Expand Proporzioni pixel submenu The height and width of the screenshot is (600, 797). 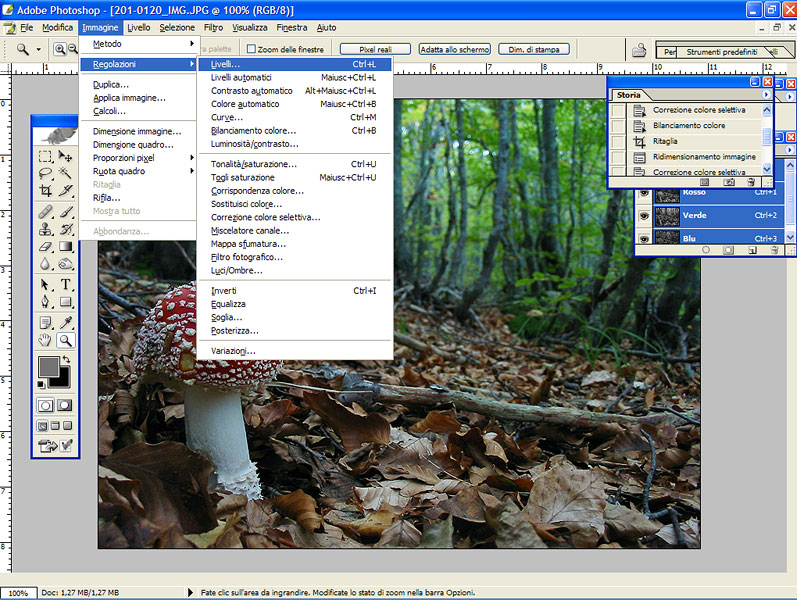click(192, 158)
